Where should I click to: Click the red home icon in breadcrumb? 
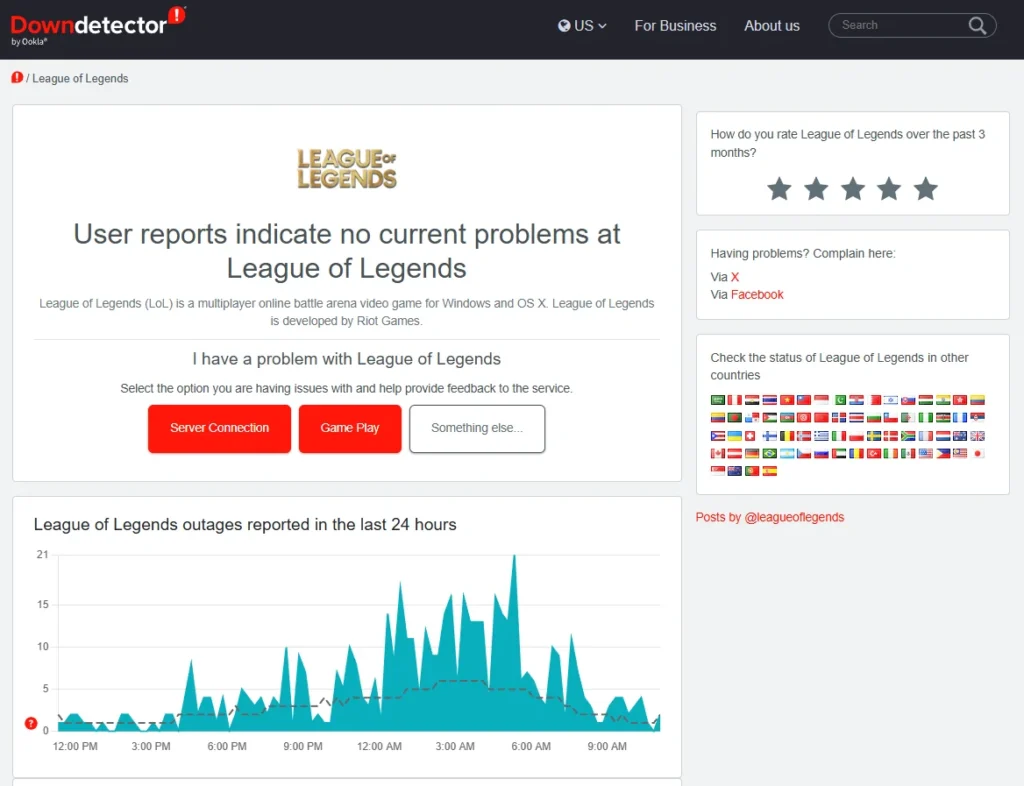17,78
